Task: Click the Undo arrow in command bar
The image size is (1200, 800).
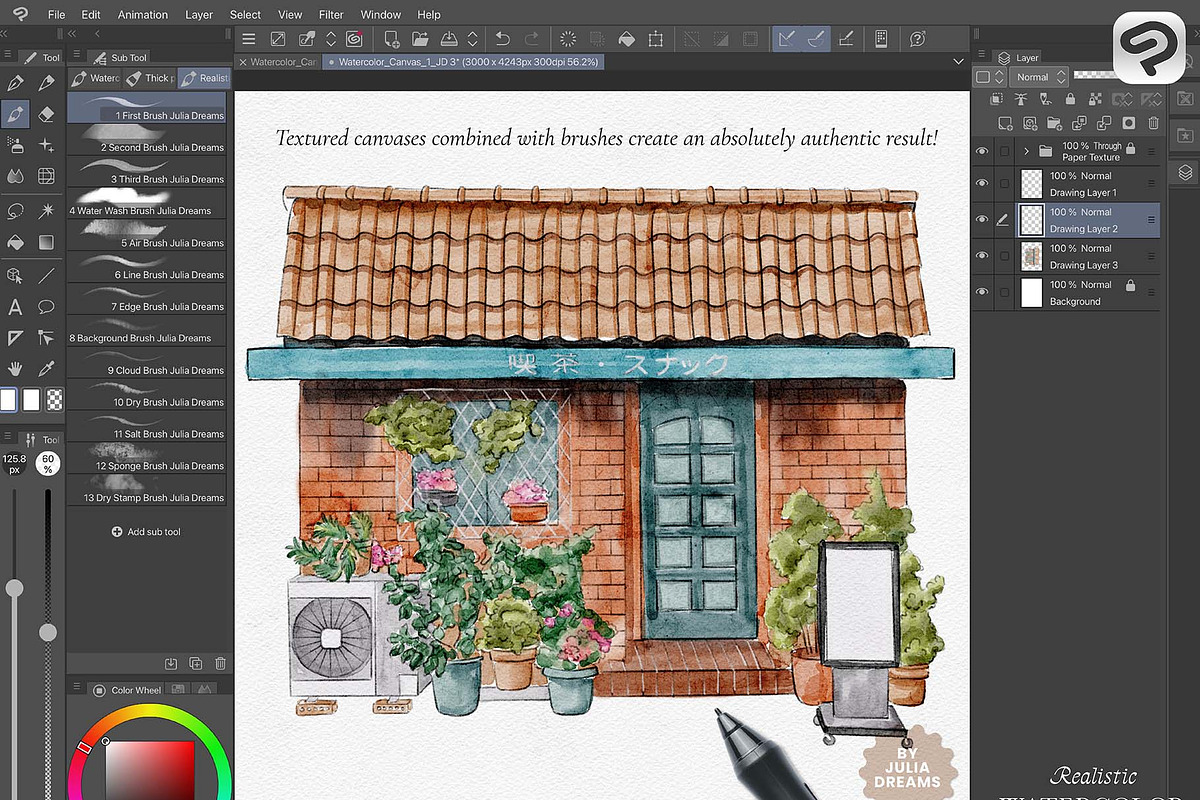Action: tap(503, 39)
